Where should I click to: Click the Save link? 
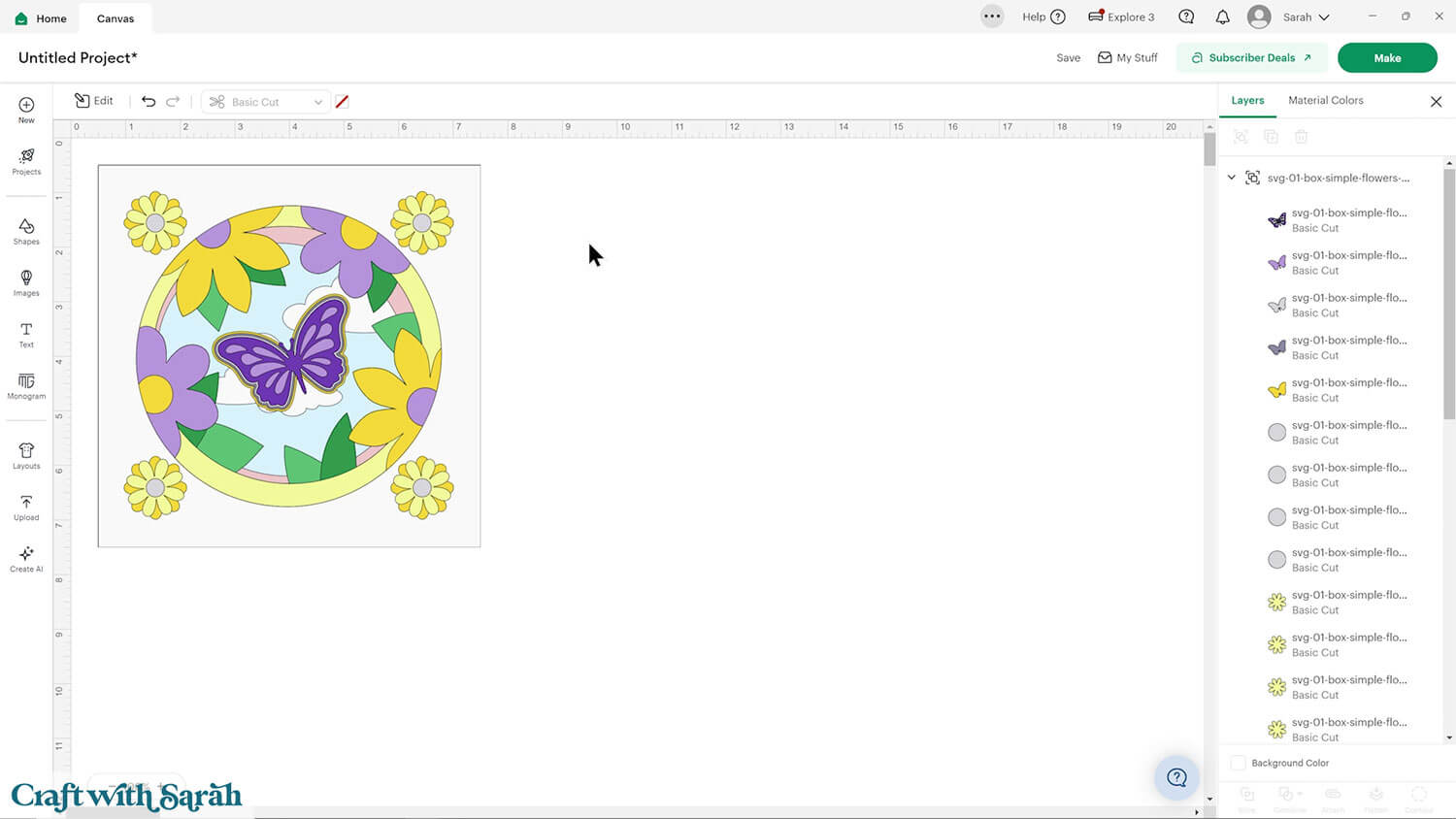click(1068, 58)
